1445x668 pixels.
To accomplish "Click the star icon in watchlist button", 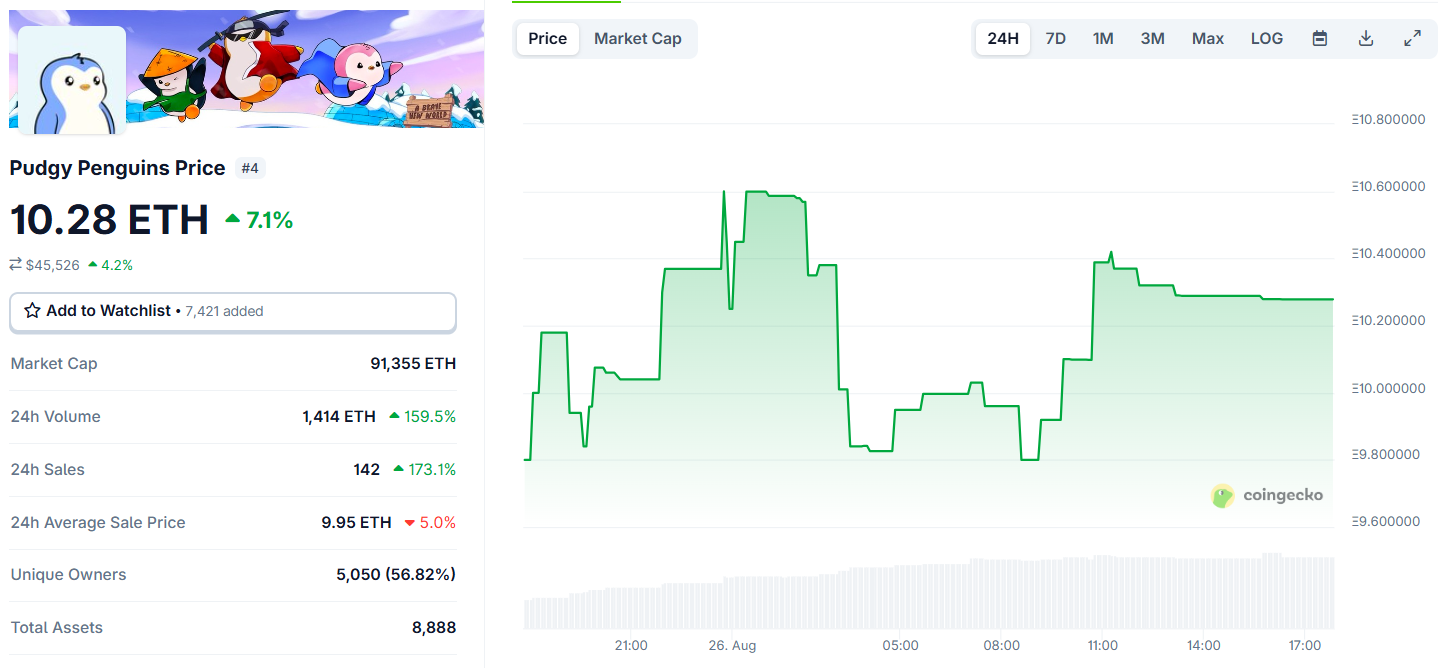I will tap(32, 311).
